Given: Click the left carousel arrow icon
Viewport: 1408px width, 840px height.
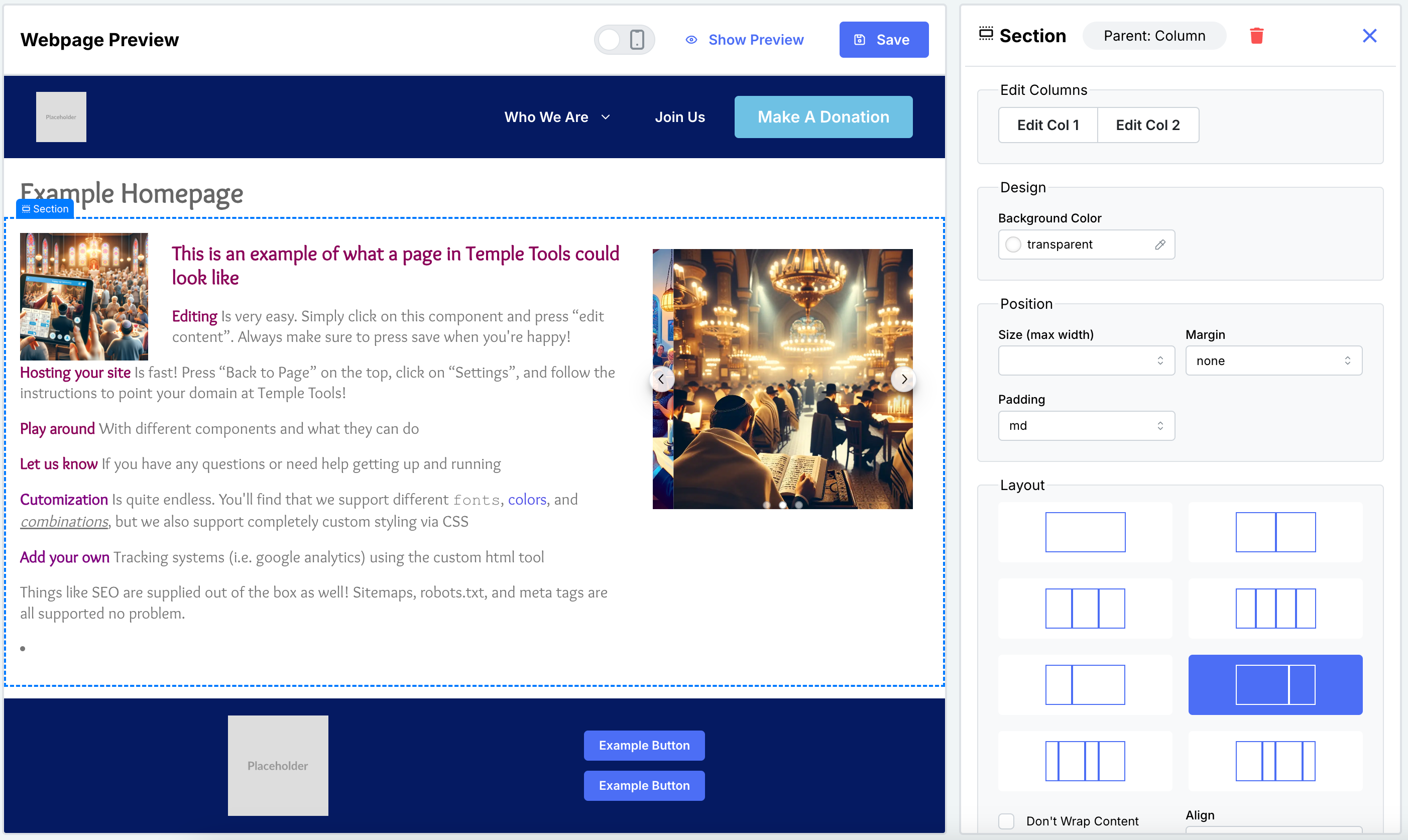Looking at the screenshot, I should [661, 379].
